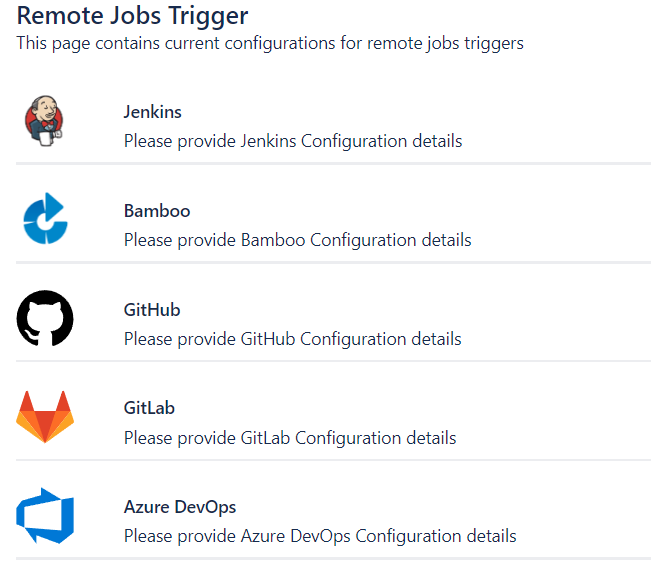Select the Azure DevOps logo icon
This screenshot has height=585, width=651.
tap(45, 516)
